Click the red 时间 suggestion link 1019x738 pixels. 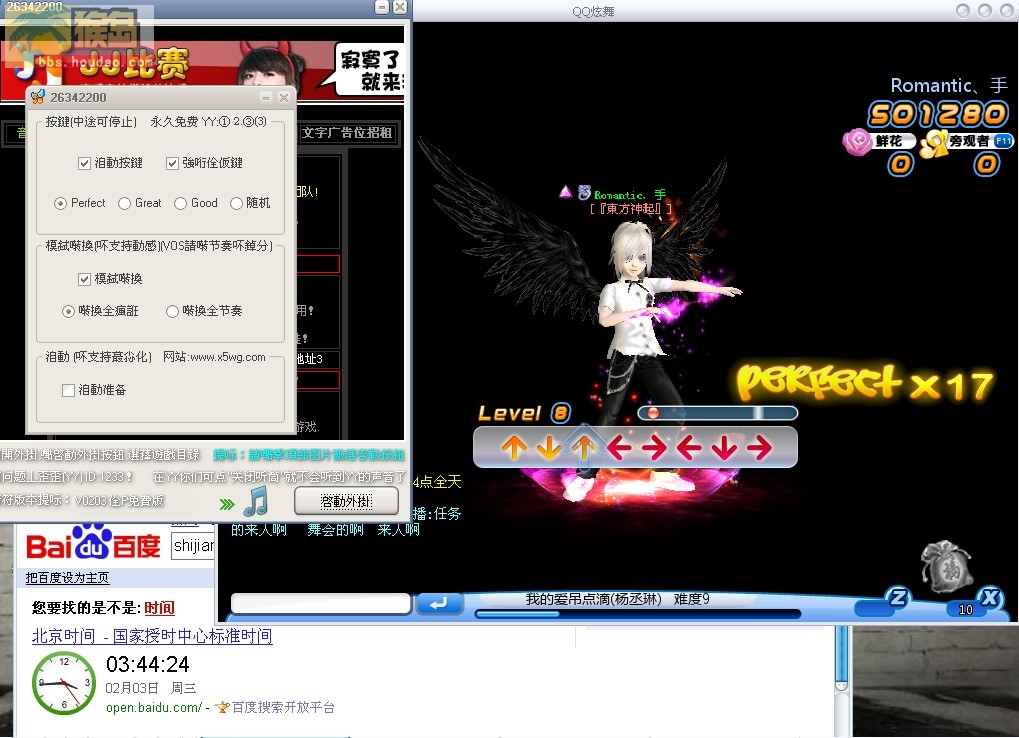click(x=159, y=607)
